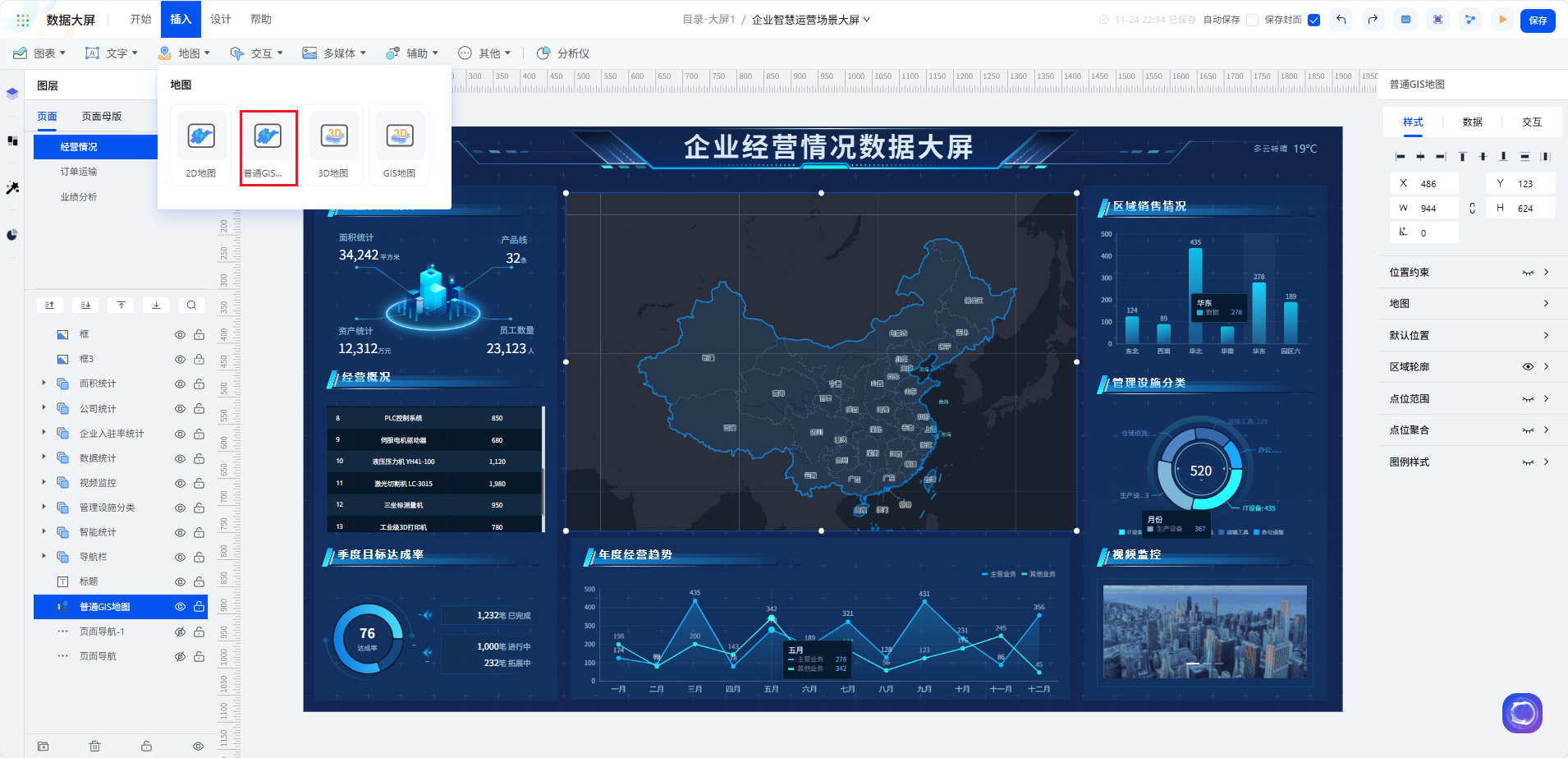
Task: Undo the last action
Action: [1341, 20]
